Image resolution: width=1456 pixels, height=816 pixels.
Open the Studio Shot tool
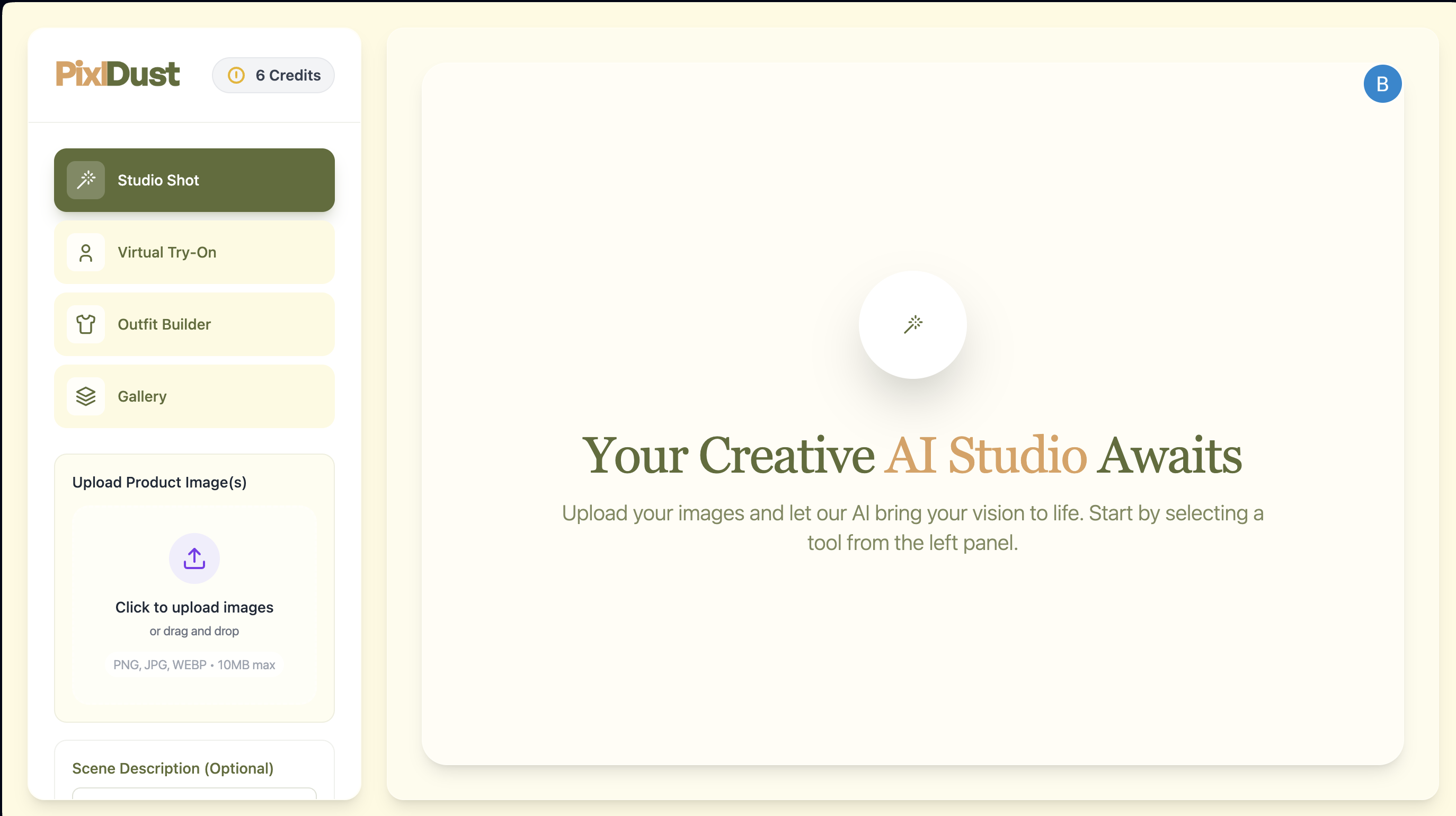point(194,180)
